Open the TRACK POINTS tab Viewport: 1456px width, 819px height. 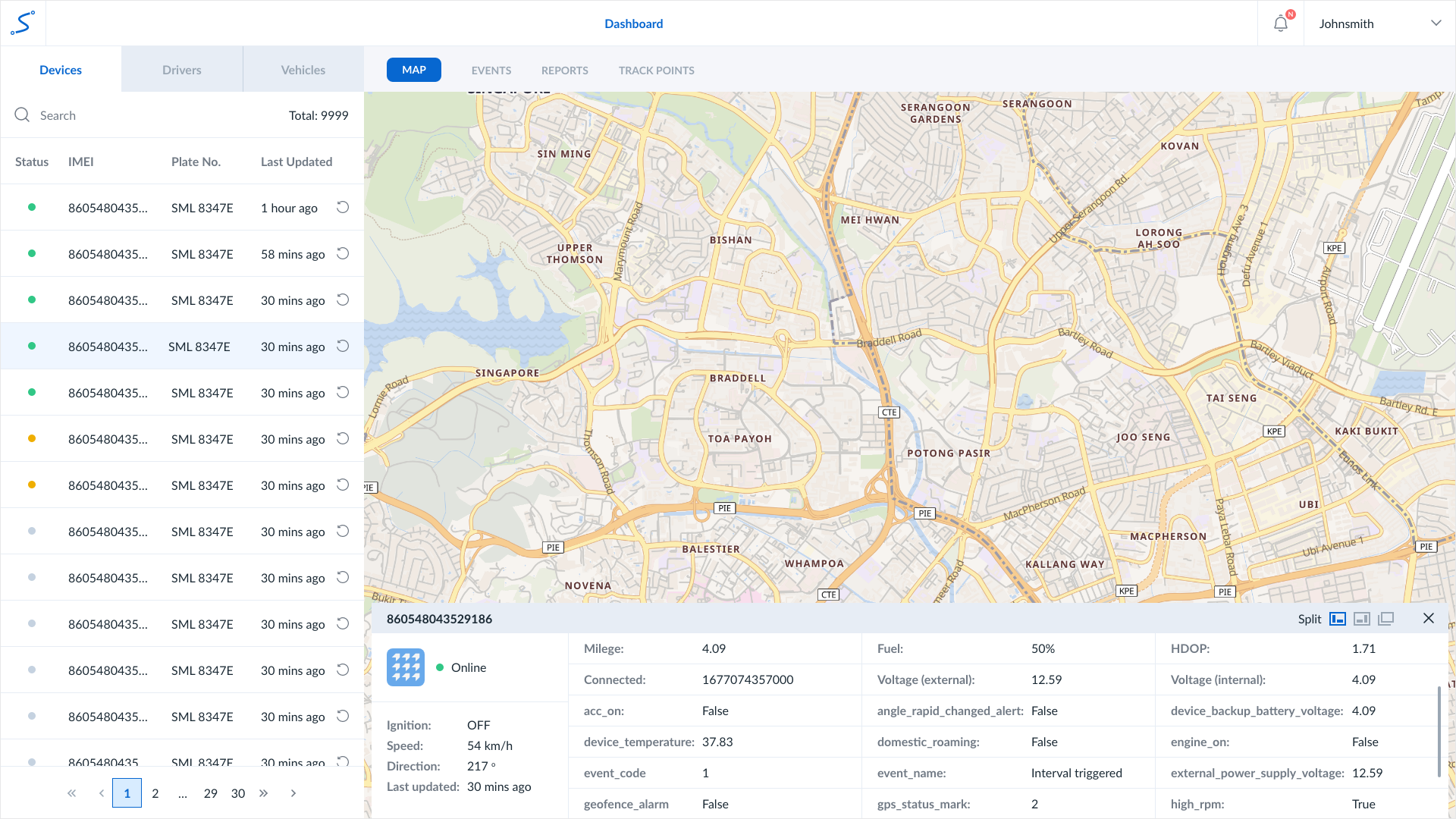click(x=656, y=71)
